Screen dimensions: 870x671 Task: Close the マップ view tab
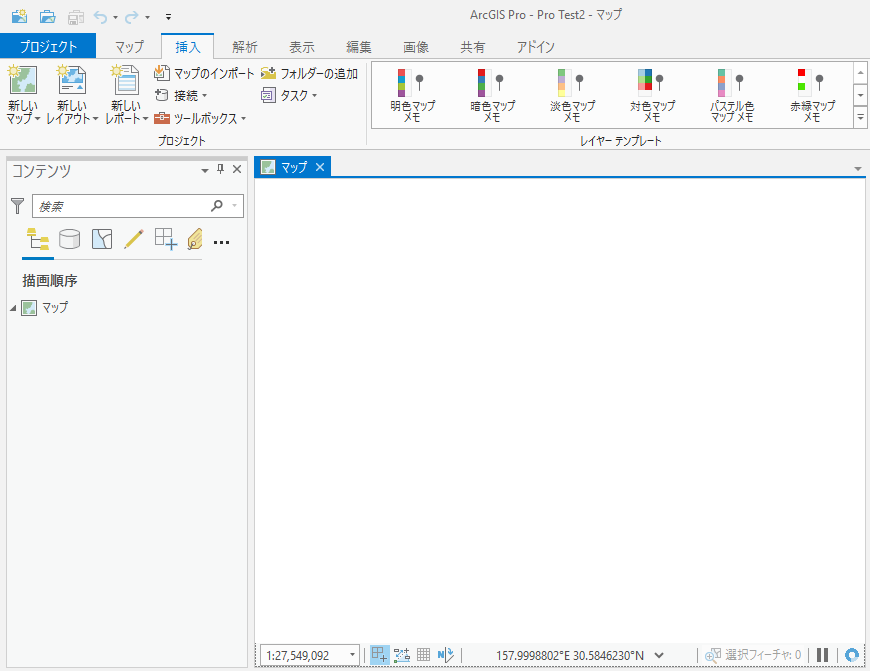[320, 167]
